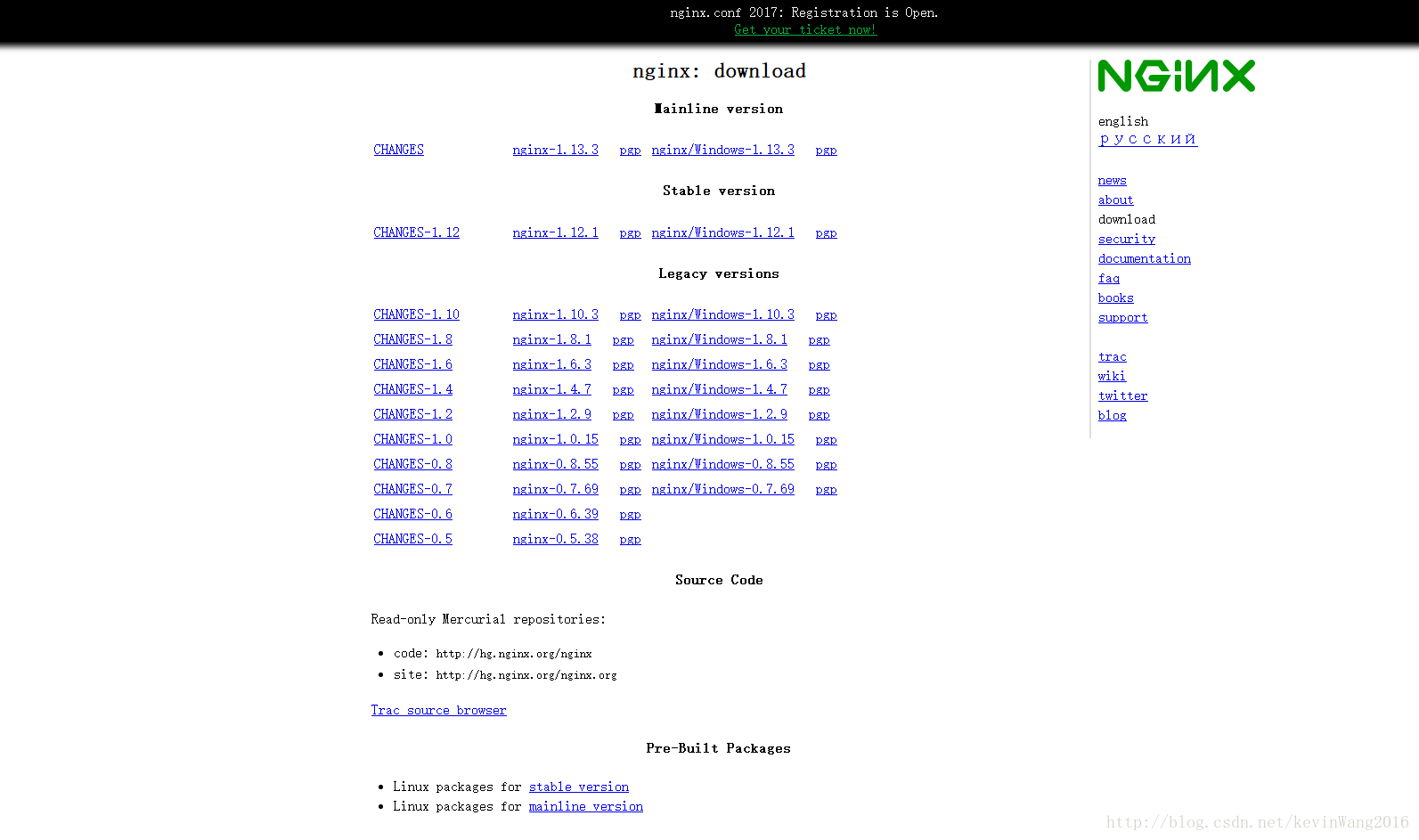
Task: Download nginx-1.0.15
Action: tap(555, 439)
